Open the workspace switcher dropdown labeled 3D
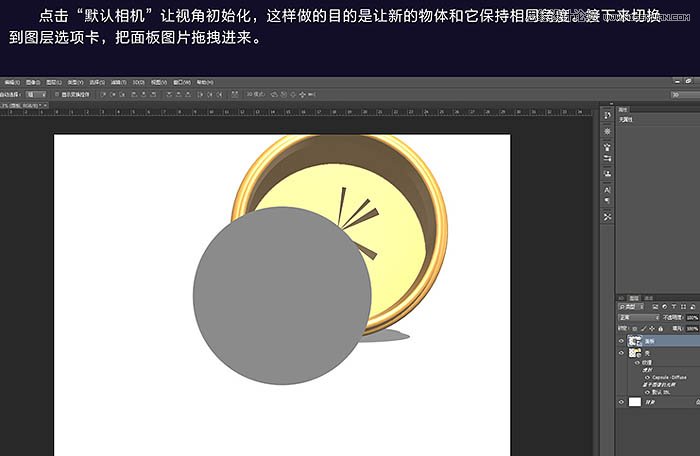Viewport: 700px width, 456px height. [685, 94]
